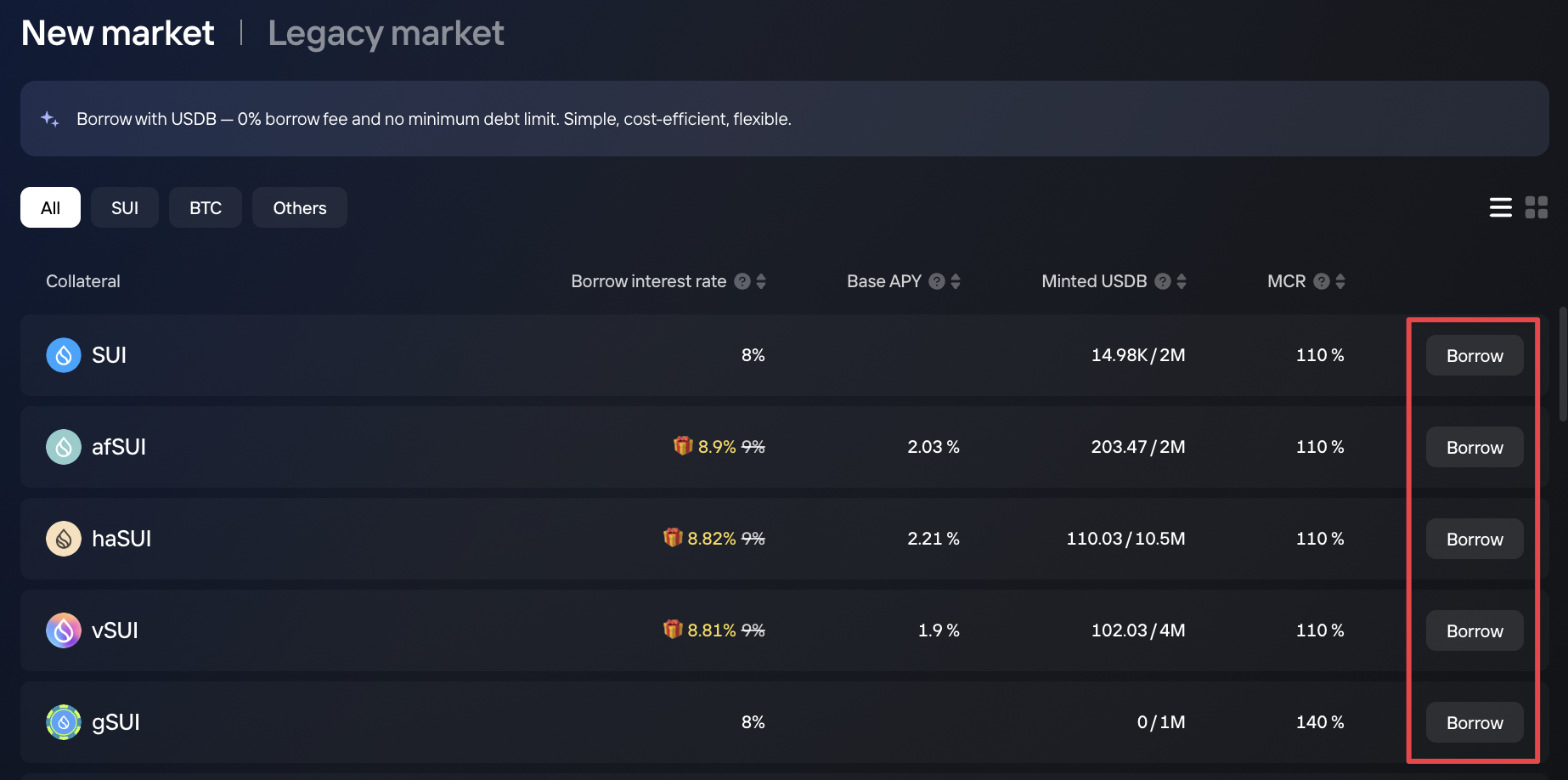Open the Legacy market tab
The image size is (1568, 780).
point(386,33)
